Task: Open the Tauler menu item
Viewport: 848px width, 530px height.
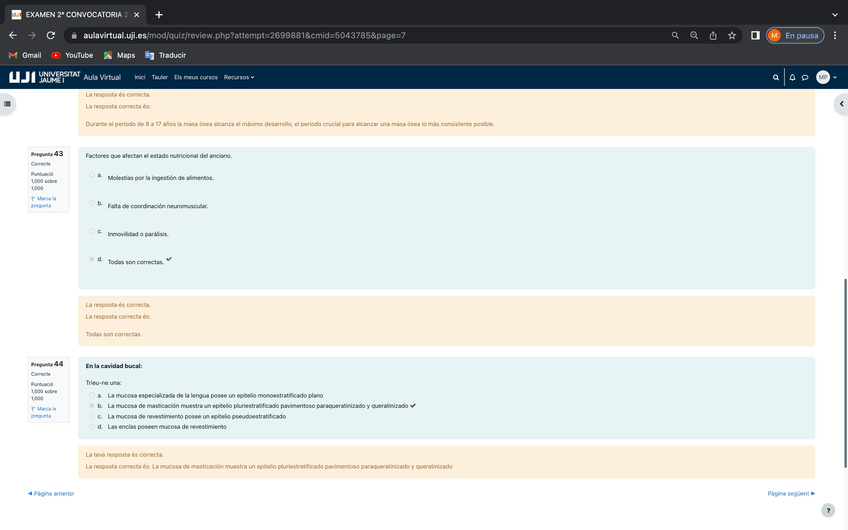Action: point(160,77)
